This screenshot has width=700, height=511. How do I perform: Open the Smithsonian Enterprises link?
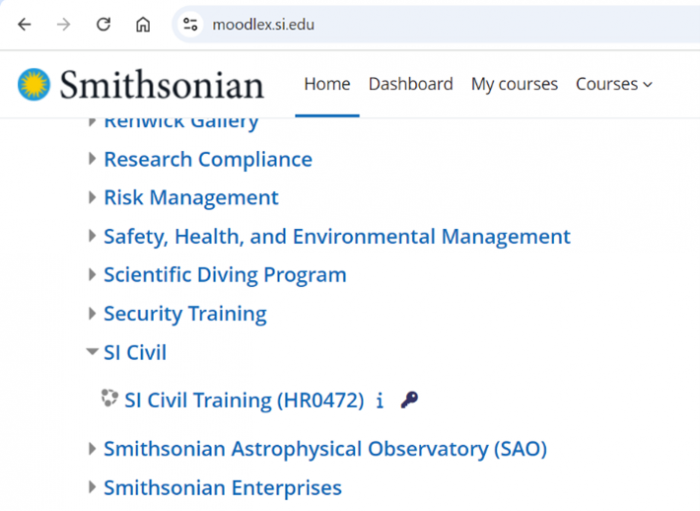click(x=223, y=487)
